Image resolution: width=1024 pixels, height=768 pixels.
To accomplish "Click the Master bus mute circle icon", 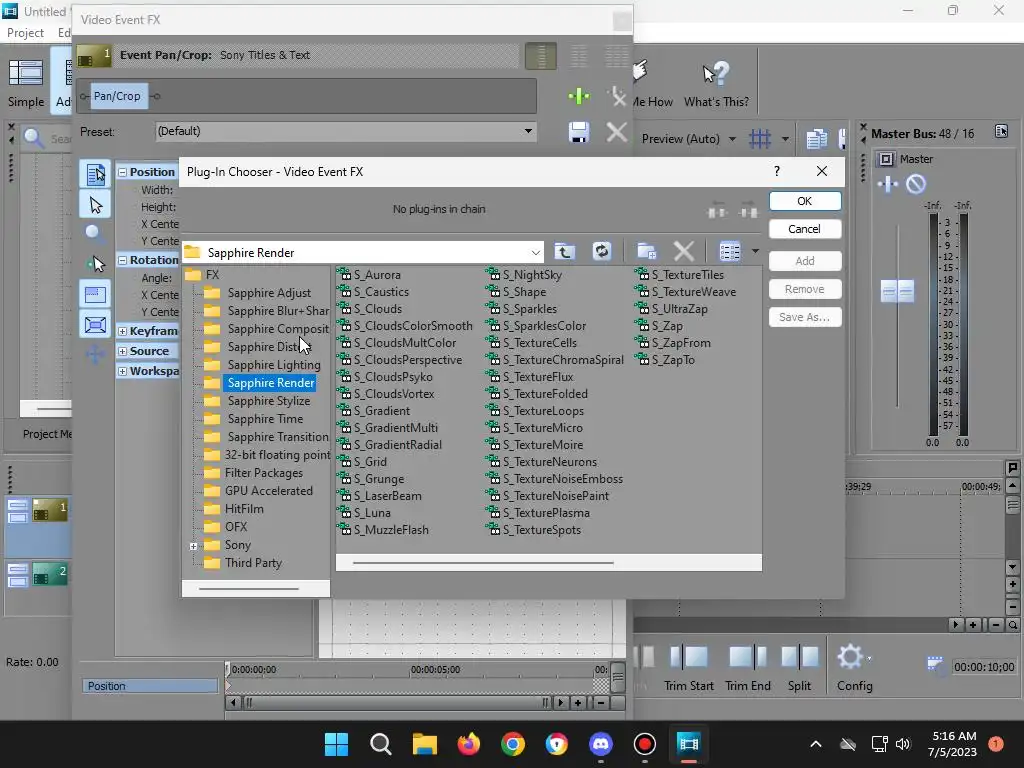I will tap(916, 185).
